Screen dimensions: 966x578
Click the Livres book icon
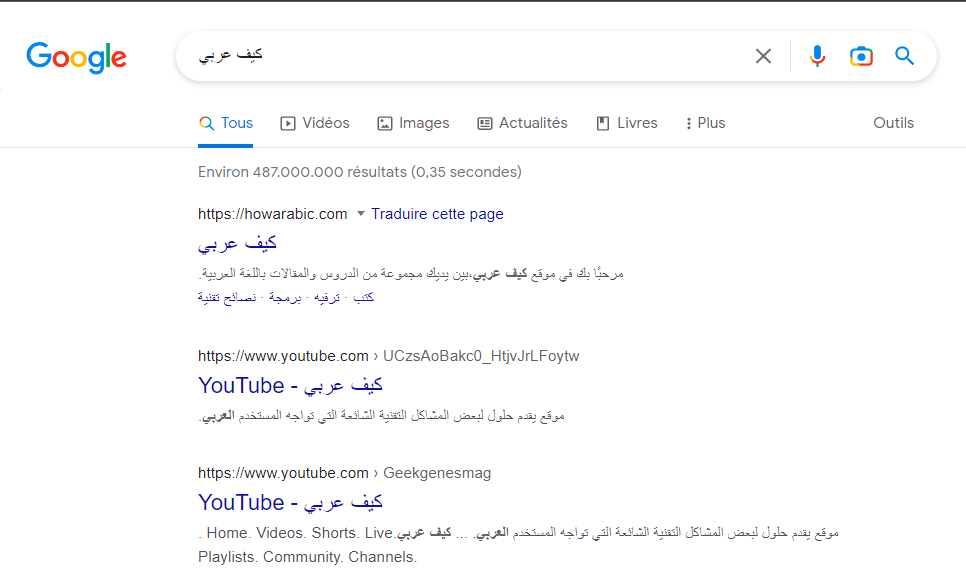pos(603,124)
